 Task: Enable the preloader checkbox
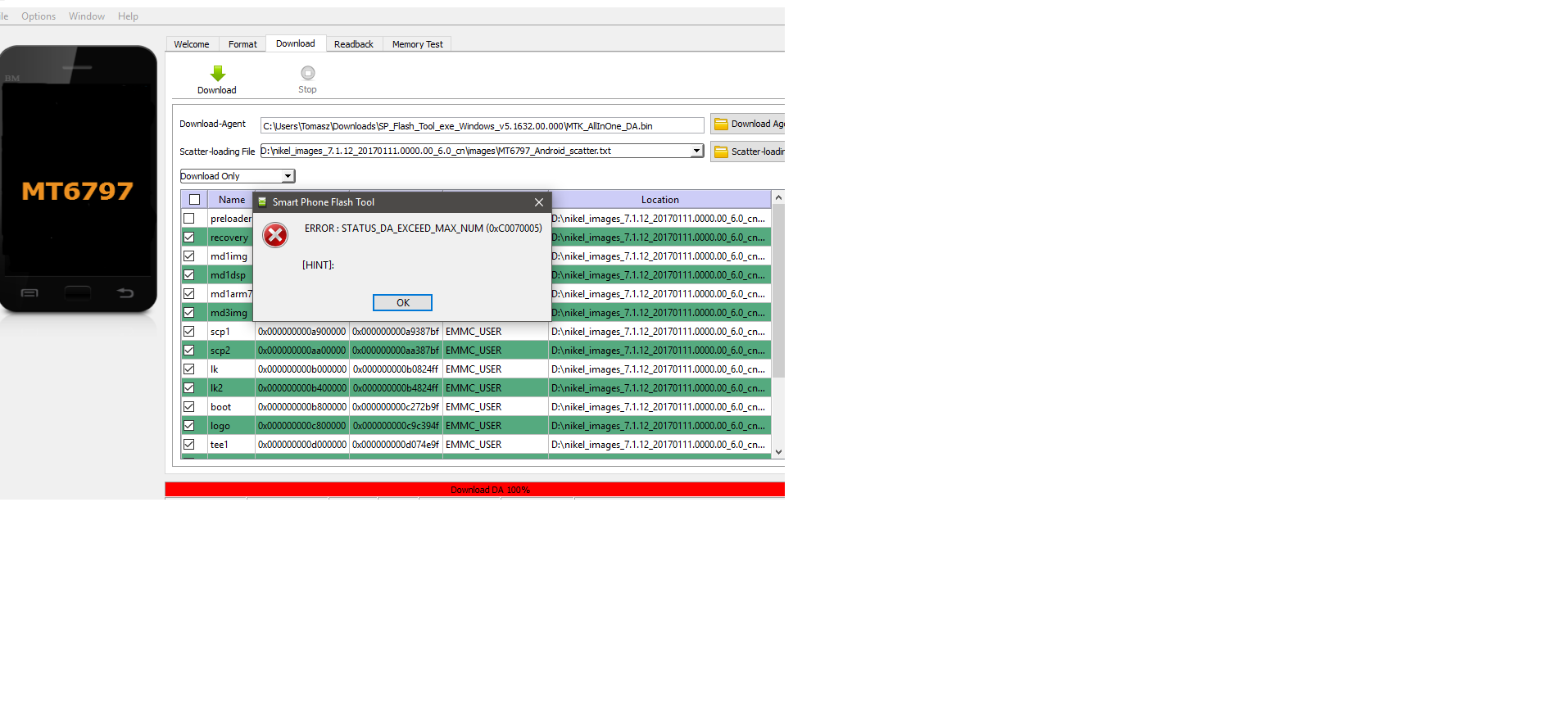pos(189,219)
